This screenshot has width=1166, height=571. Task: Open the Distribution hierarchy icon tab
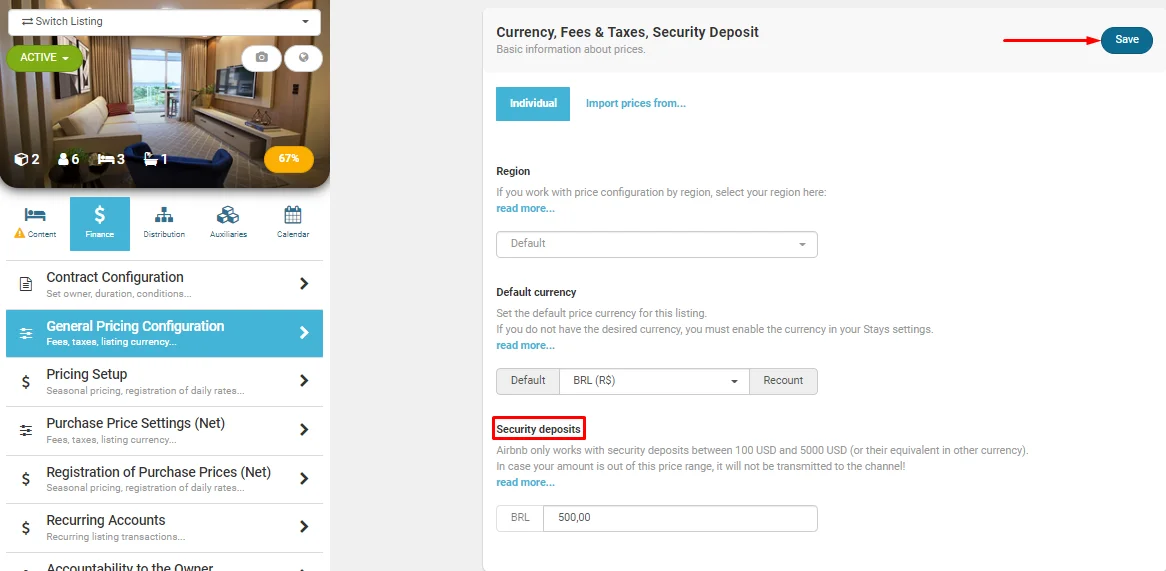164,224
